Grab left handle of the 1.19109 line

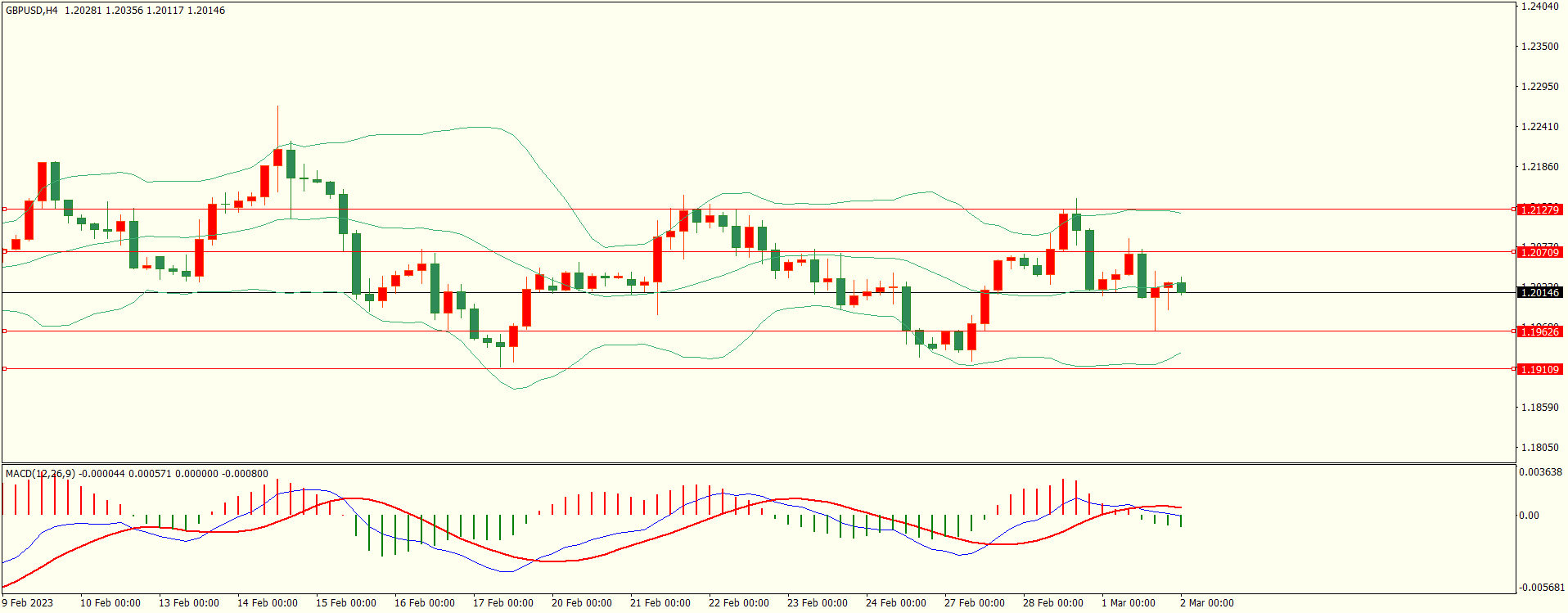[x=4, y=369]
